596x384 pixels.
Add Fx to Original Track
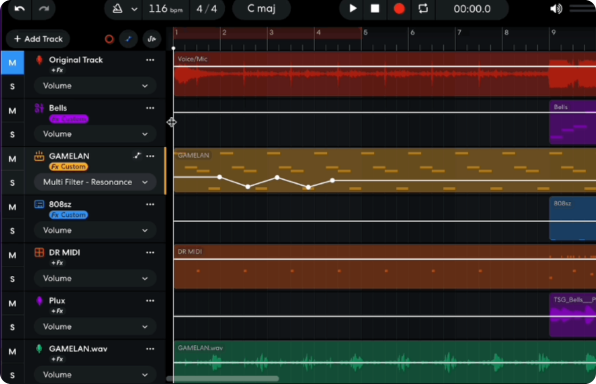coord(57,70)
